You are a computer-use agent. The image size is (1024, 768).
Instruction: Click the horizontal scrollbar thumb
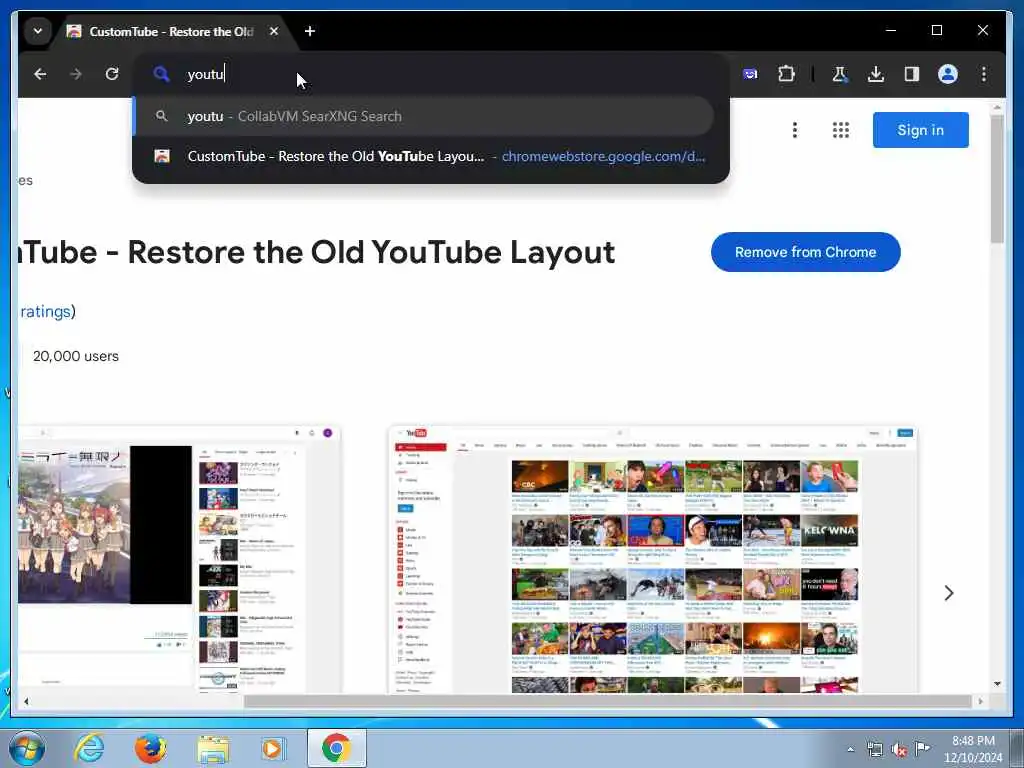point(607,701)
